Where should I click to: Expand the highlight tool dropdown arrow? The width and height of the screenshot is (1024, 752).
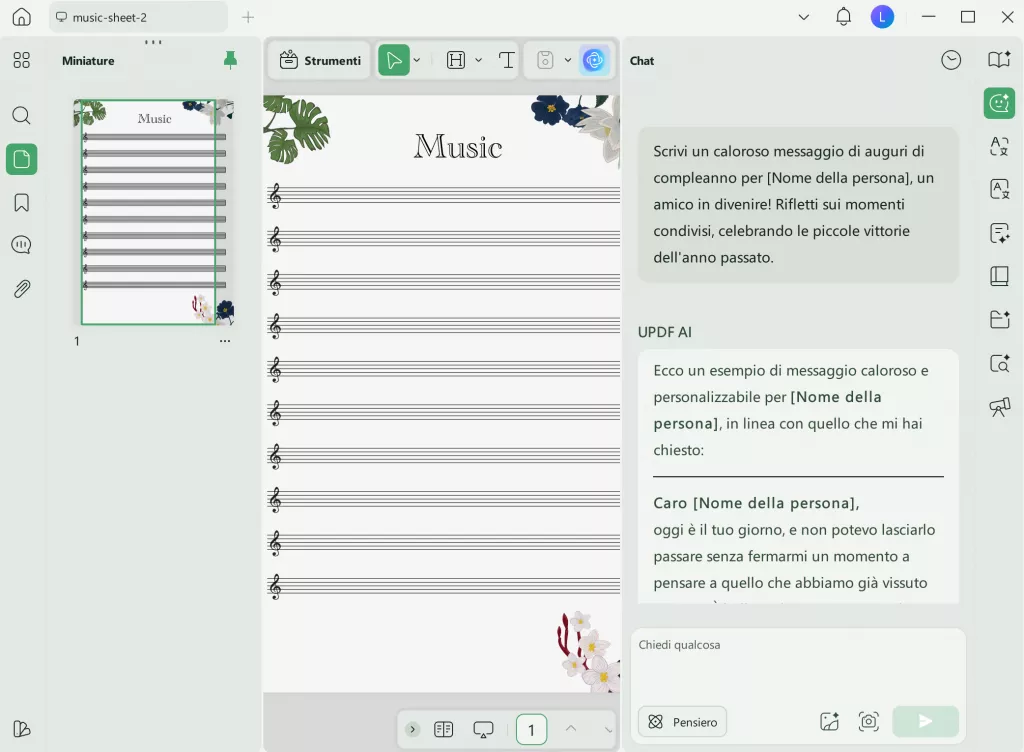coord(479,61)
